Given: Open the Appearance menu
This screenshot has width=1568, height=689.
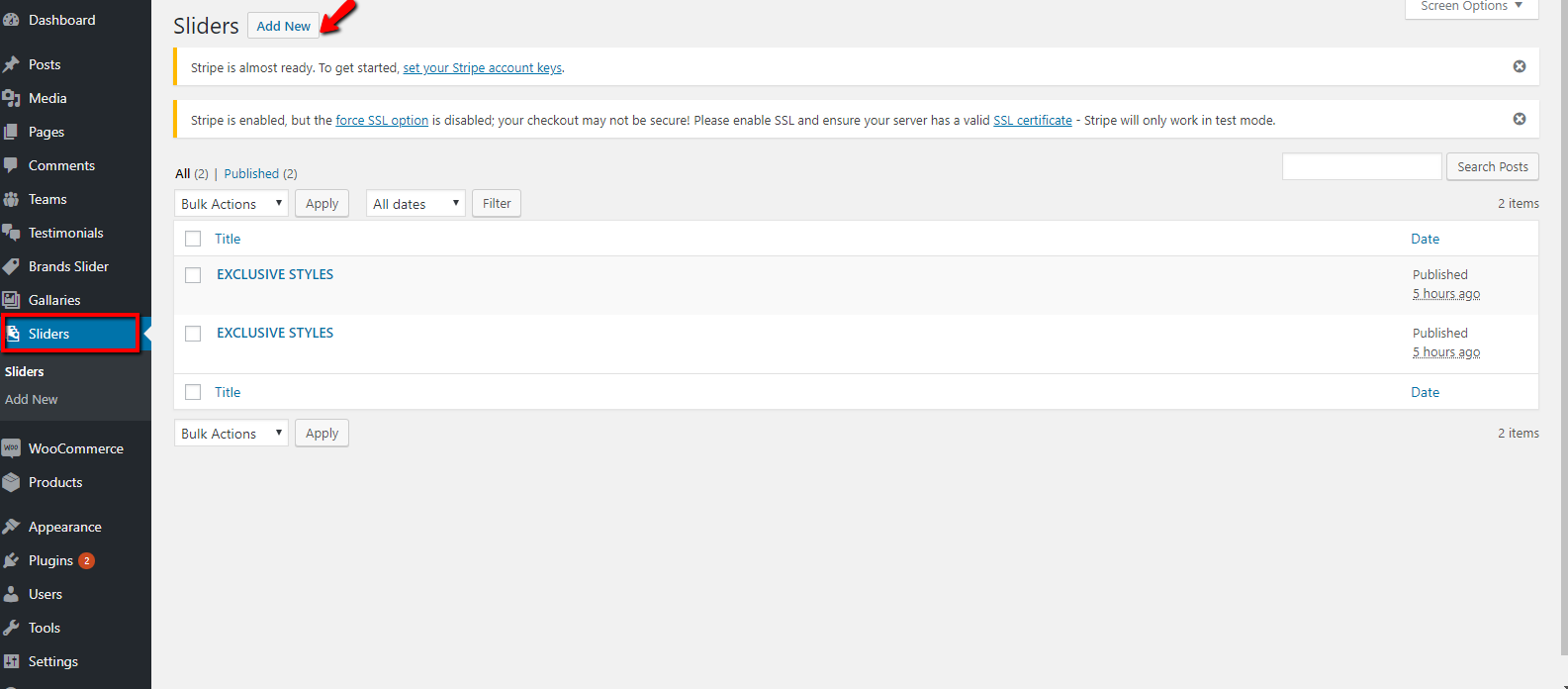Looking at the screenshot, I should [65, 527].
